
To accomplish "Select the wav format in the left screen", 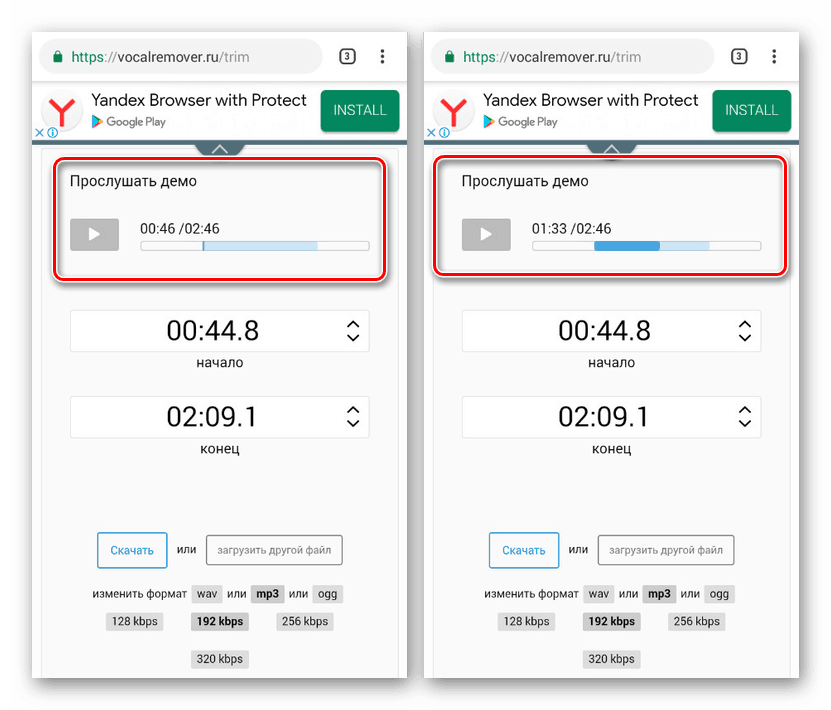I will click(x=207, y=594).
